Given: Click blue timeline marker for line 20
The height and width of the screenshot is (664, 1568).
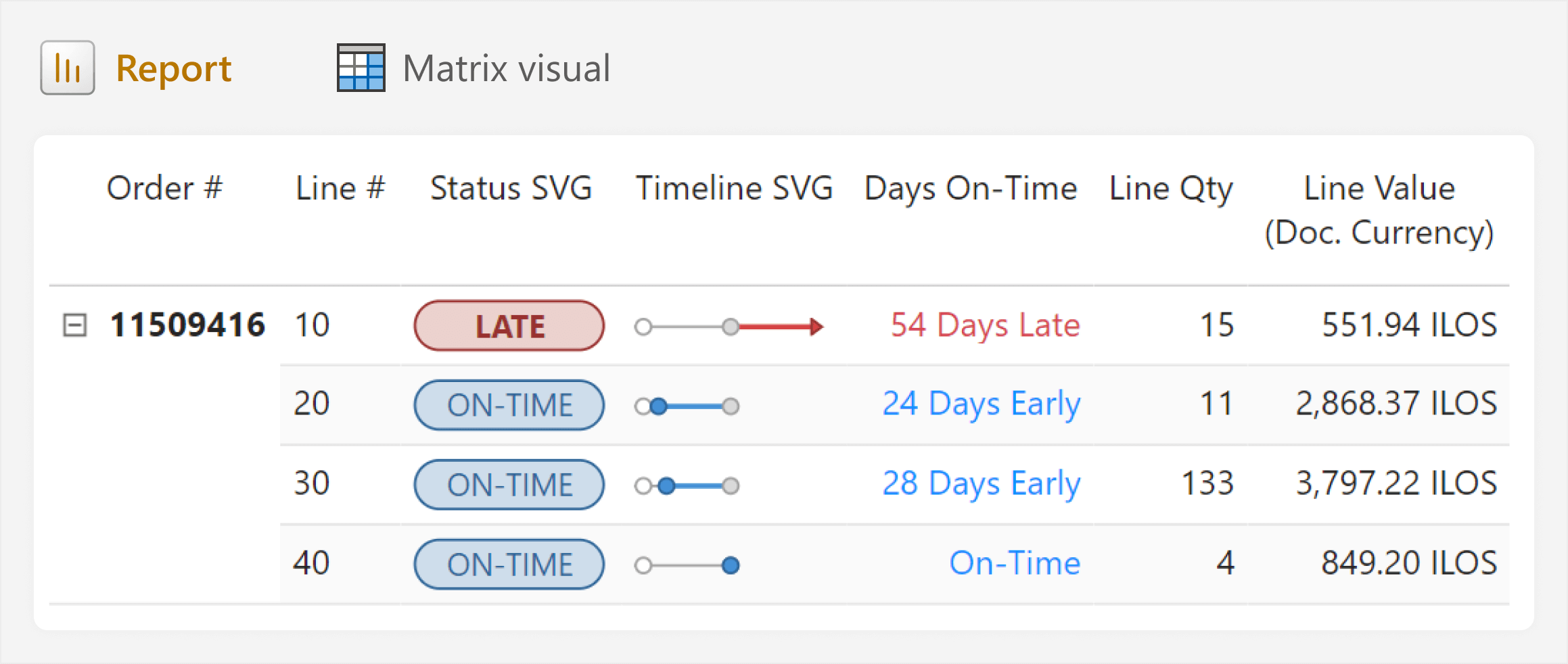Looking at the screenshot, I should click(658, 406).
